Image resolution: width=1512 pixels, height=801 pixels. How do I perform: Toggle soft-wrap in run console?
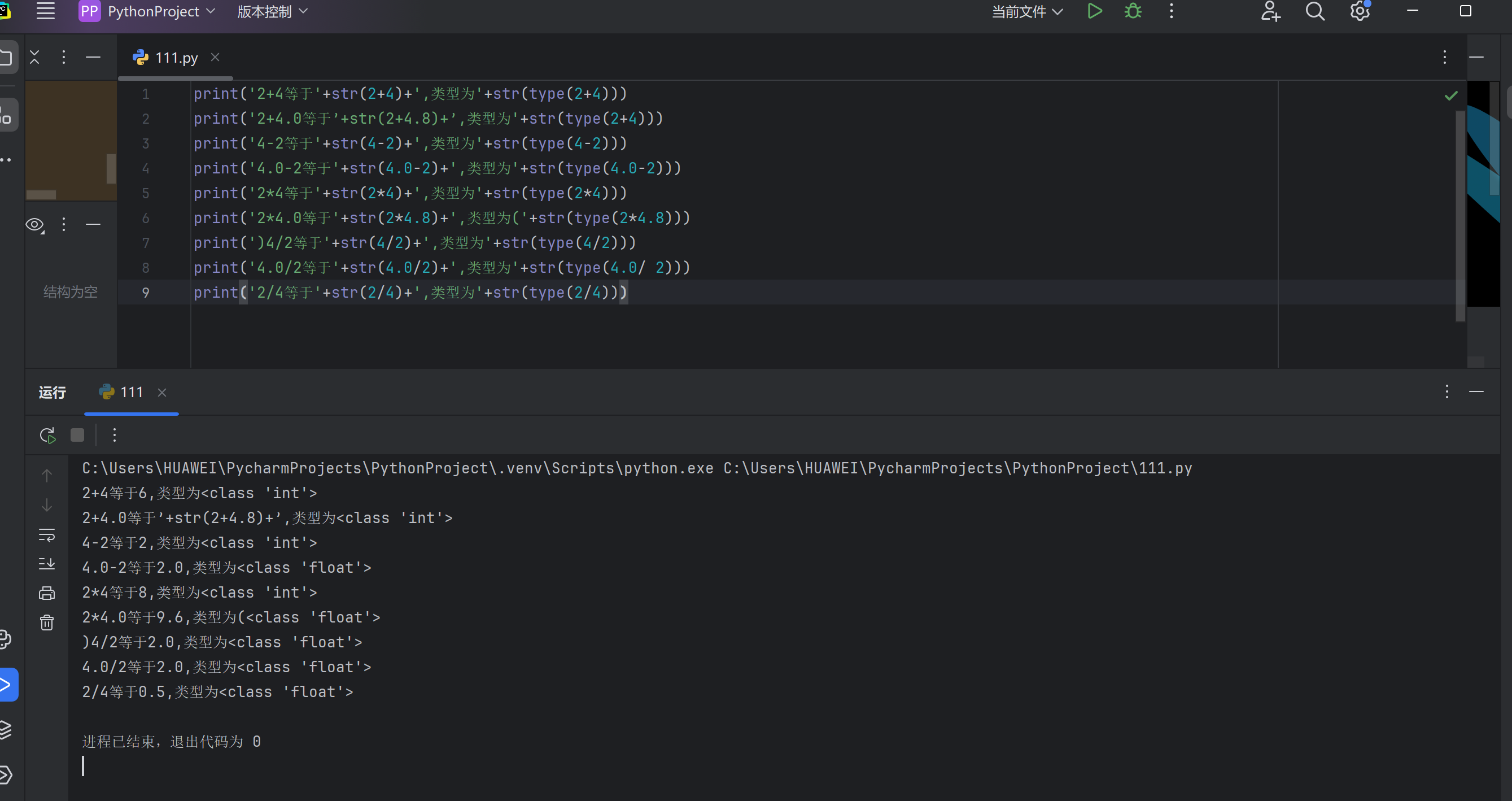click(47, 534)
